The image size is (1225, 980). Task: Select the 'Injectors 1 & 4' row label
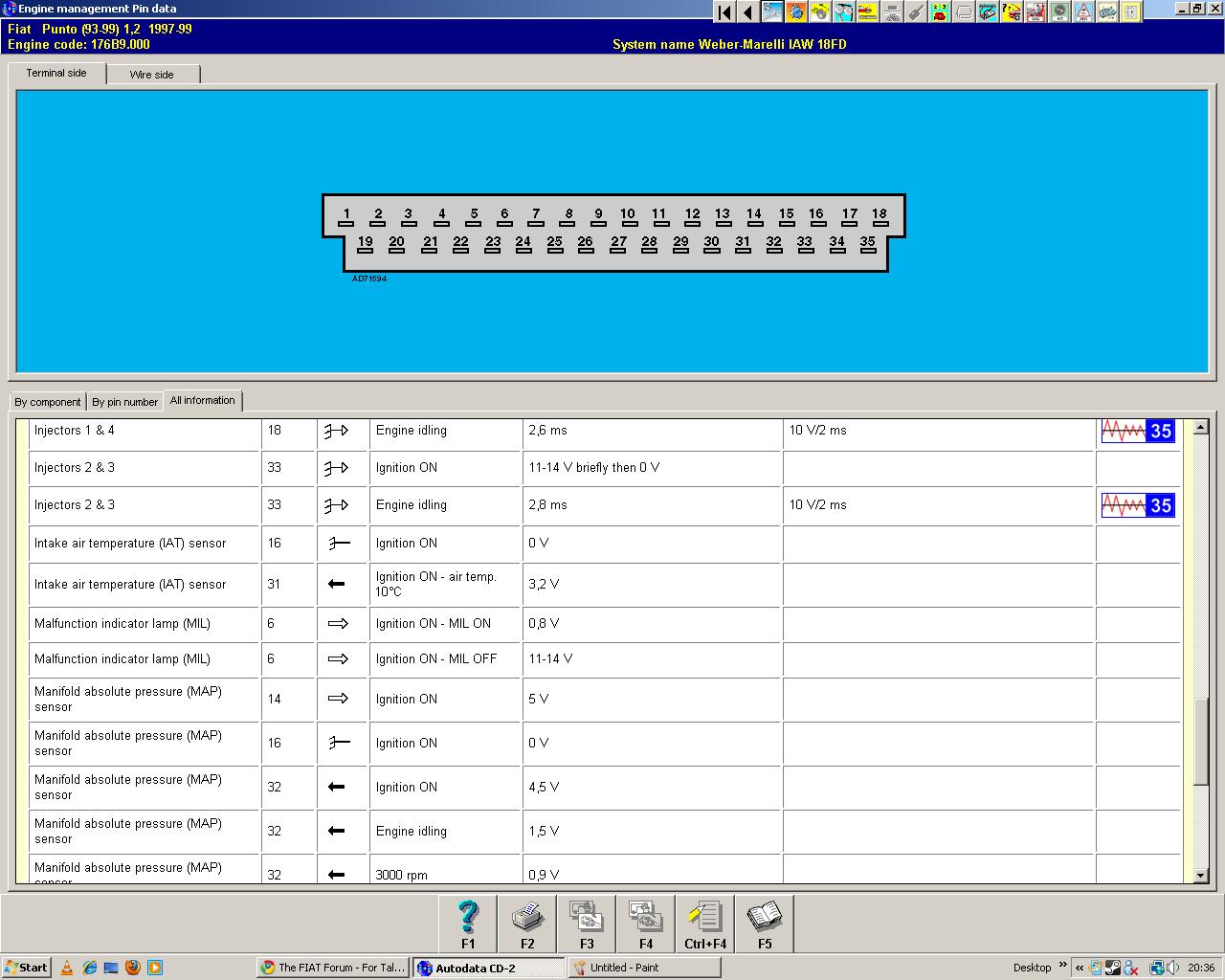[75, 431]
